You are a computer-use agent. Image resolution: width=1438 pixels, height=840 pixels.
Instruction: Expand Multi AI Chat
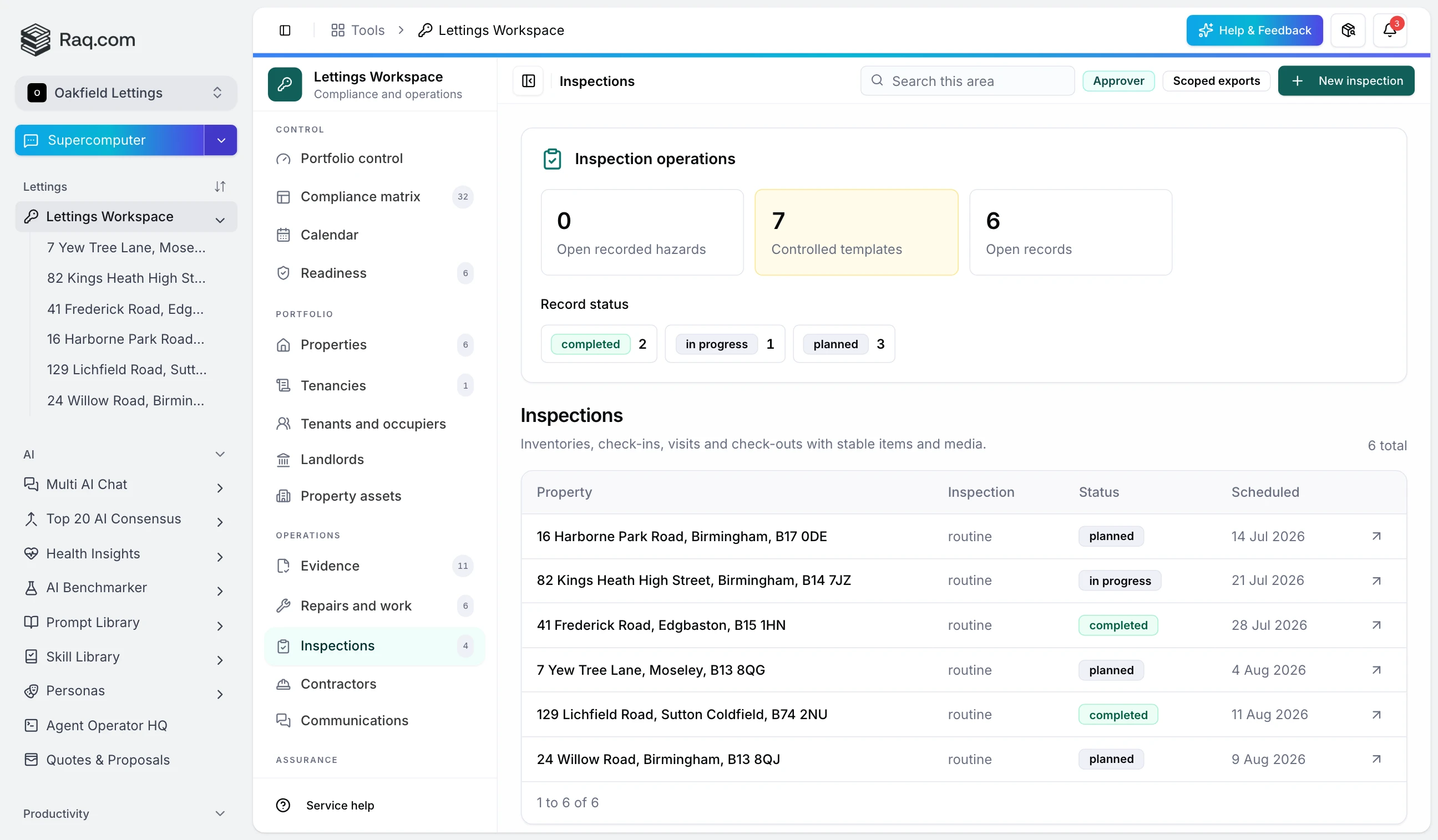220,488
